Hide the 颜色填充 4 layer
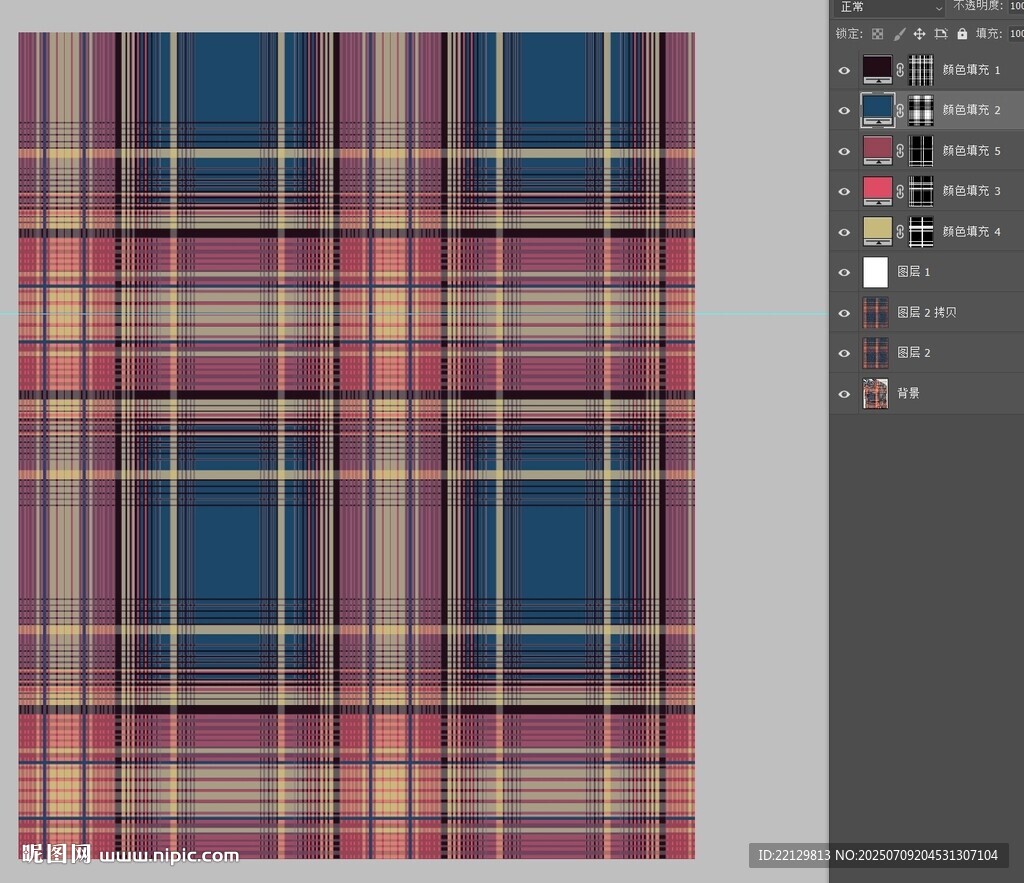 point(844,233)
